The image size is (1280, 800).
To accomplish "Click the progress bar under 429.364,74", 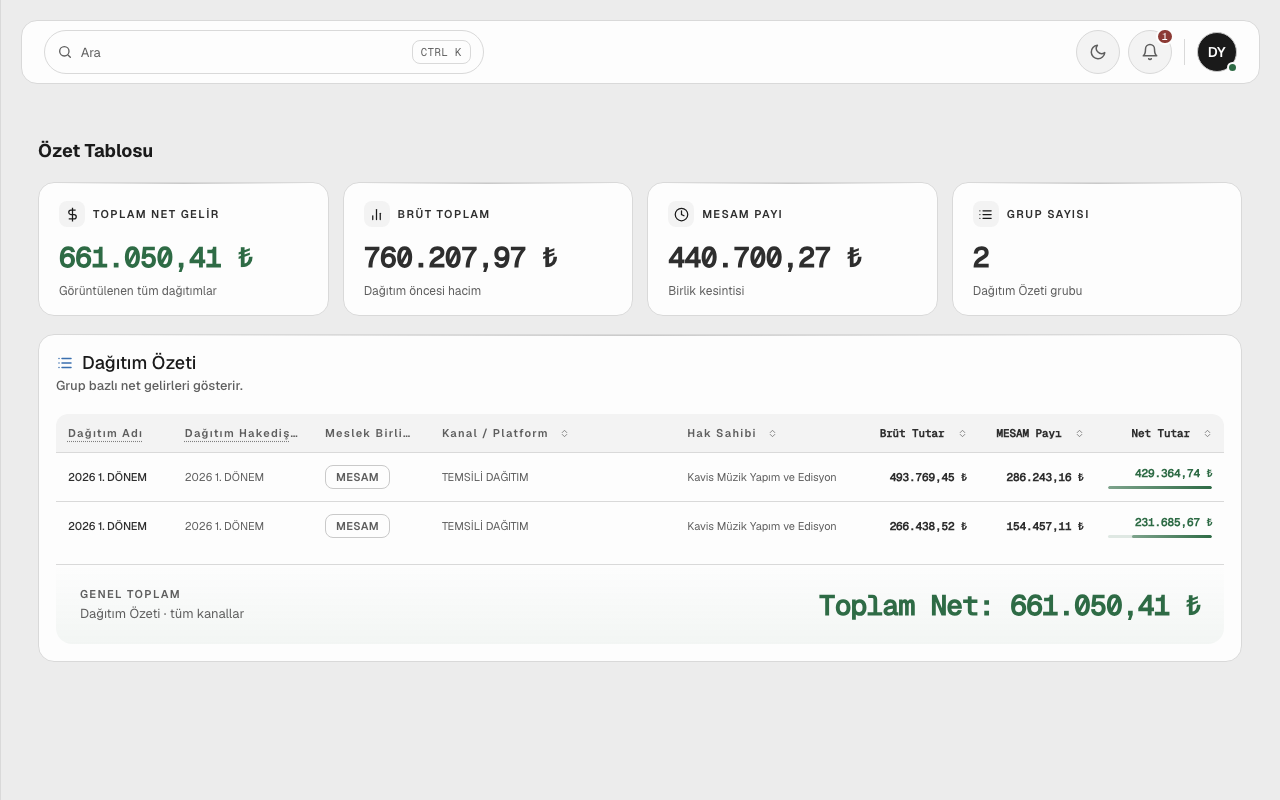I will [x=1160, y=488].
